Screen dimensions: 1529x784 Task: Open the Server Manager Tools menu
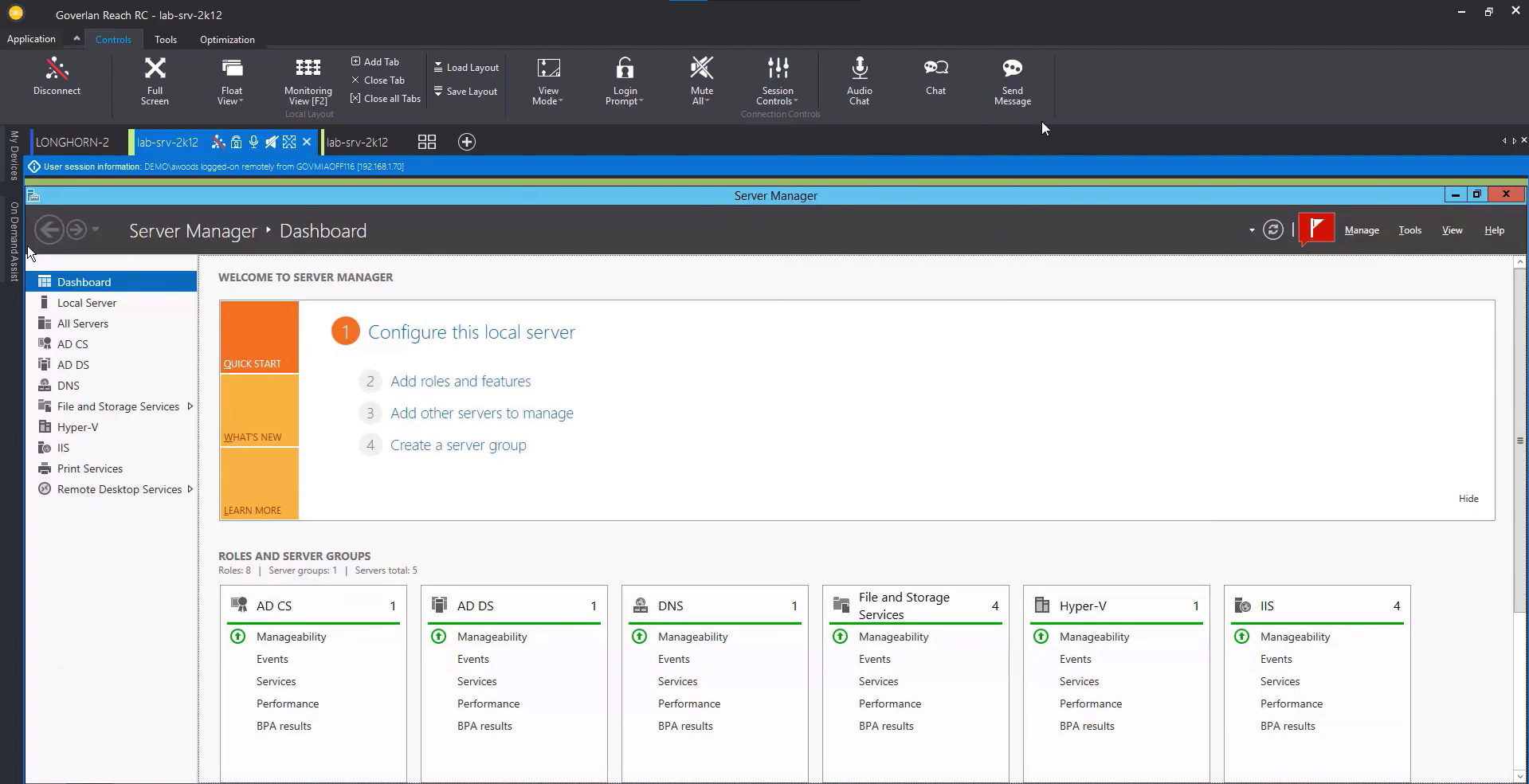[1409, 230]
